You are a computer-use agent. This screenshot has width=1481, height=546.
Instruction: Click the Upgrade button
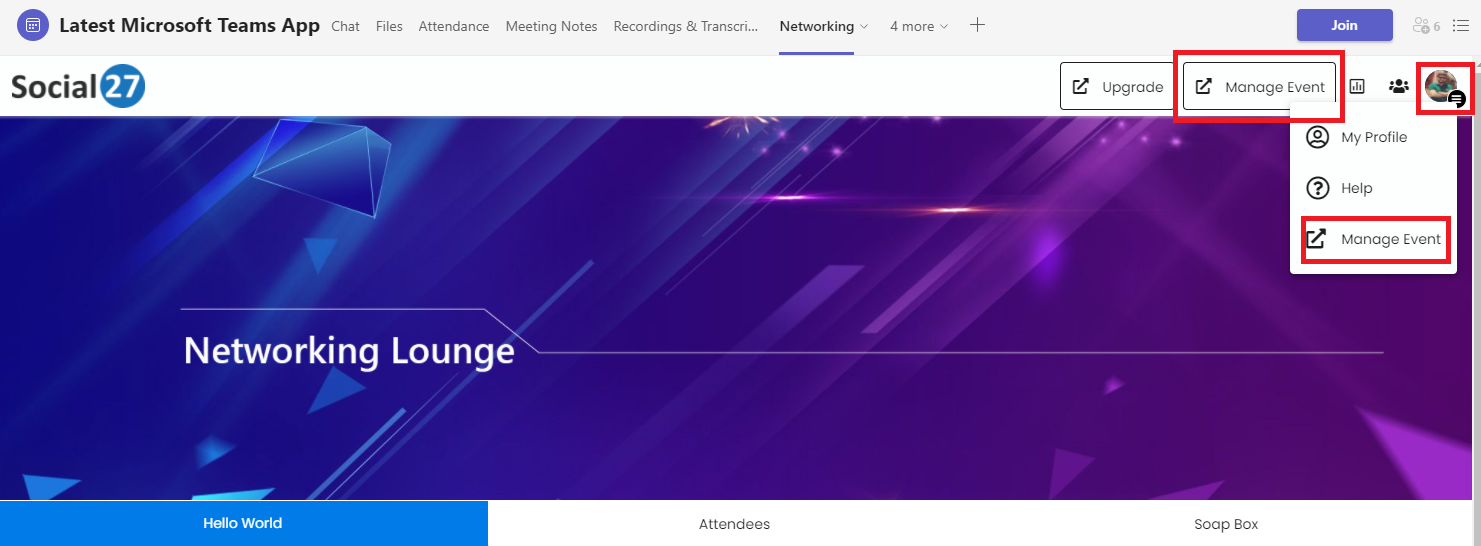1117,87
